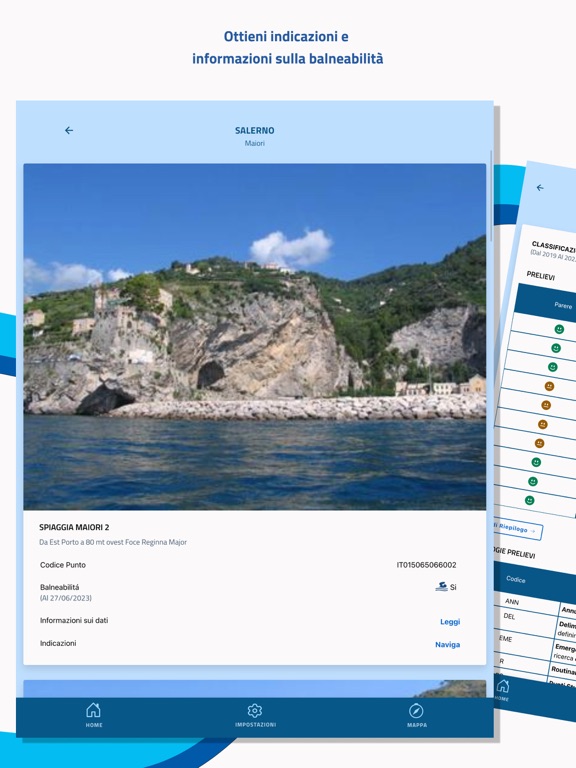The image size is (576, 768).
Task: Click Naviga to get directions
Action: [448, 645]
